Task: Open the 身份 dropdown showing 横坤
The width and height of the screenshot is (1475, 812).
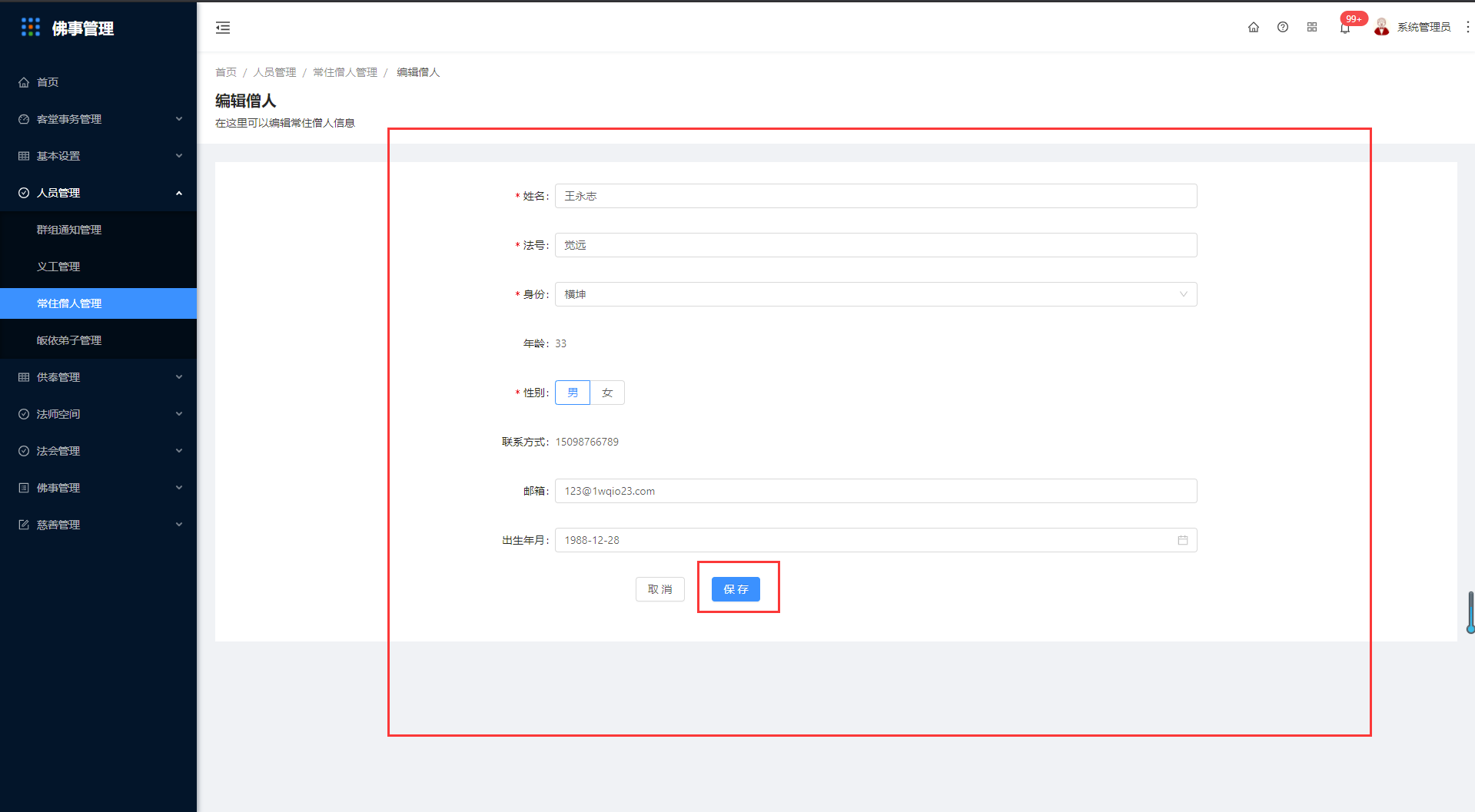Action: click(x=876, y=294)
